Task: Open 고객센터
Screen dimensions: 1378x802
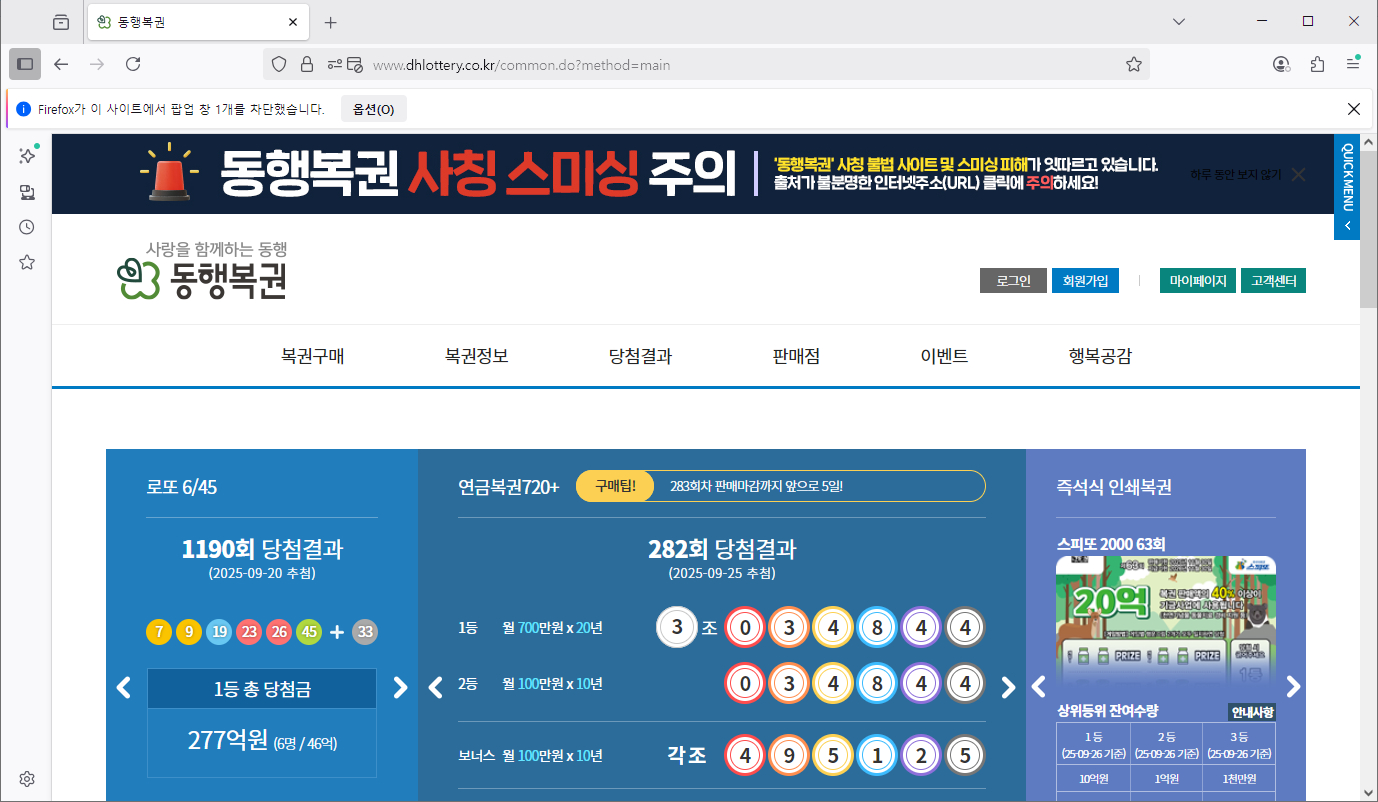Action: [x=1274, y=281]
